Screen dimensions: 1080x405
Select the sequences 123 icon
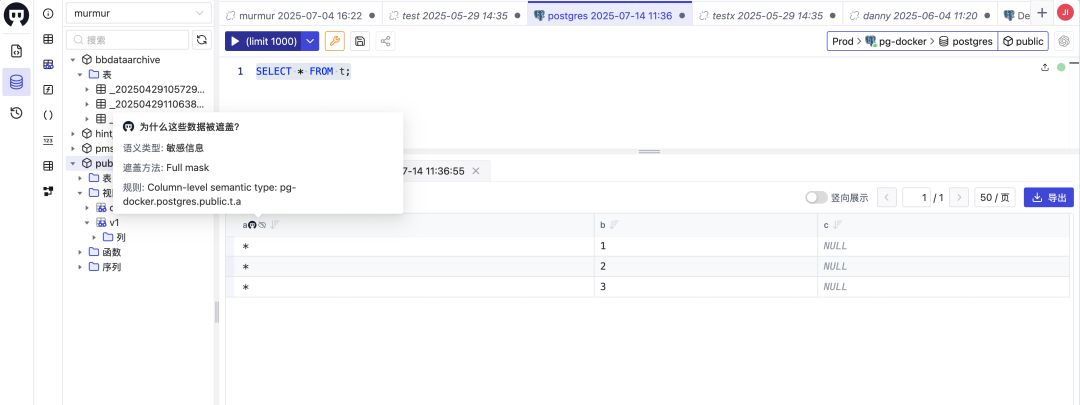[x=48, y=141]
